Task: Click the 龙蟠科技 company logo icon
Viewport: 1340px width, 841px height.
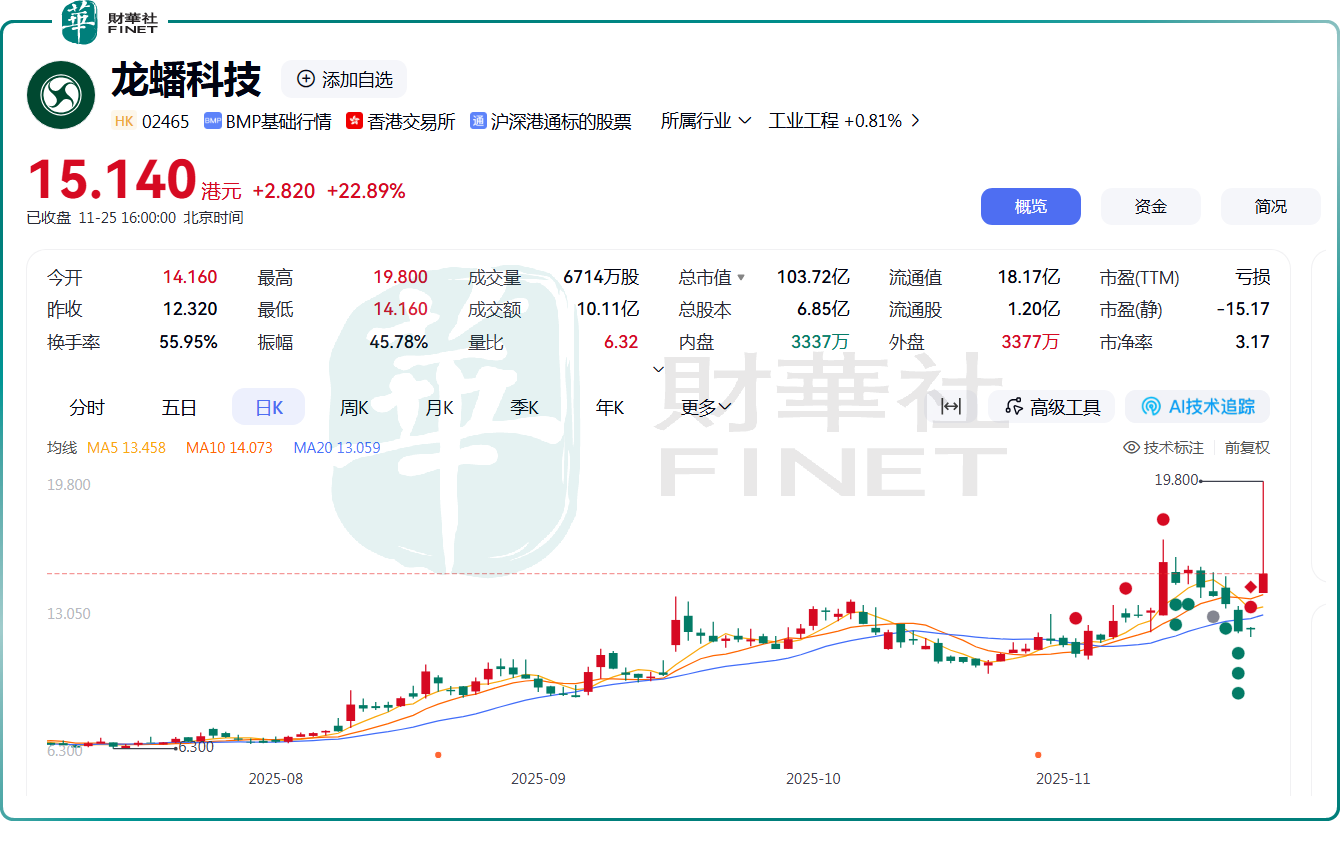Action: tap(61, 95)
